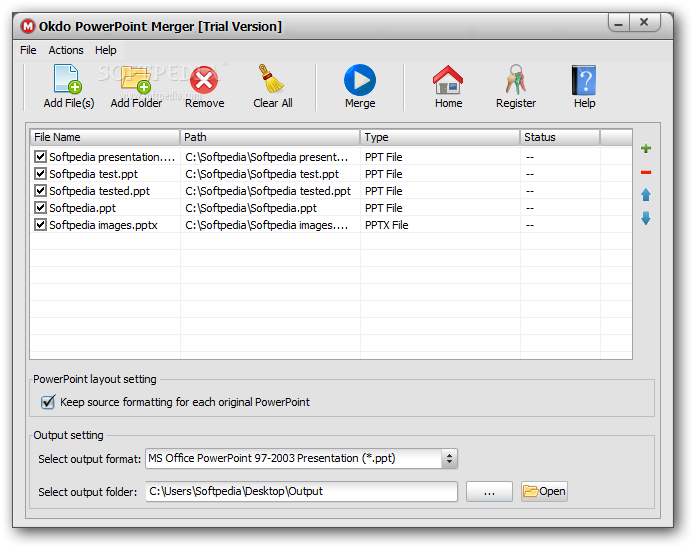Image resolution: width=694 pixels, height=548 pixels.
Task: Click the Okdo app logo in the title bar
Action: 28,26
